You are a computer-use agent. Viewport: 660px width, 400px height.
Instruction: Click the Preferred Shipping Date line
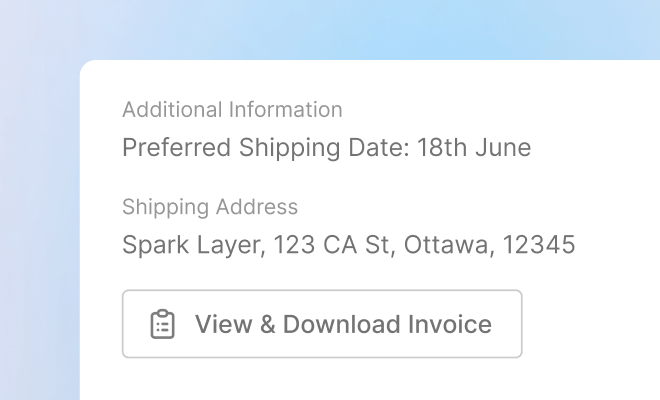click(x=326, y=148)
